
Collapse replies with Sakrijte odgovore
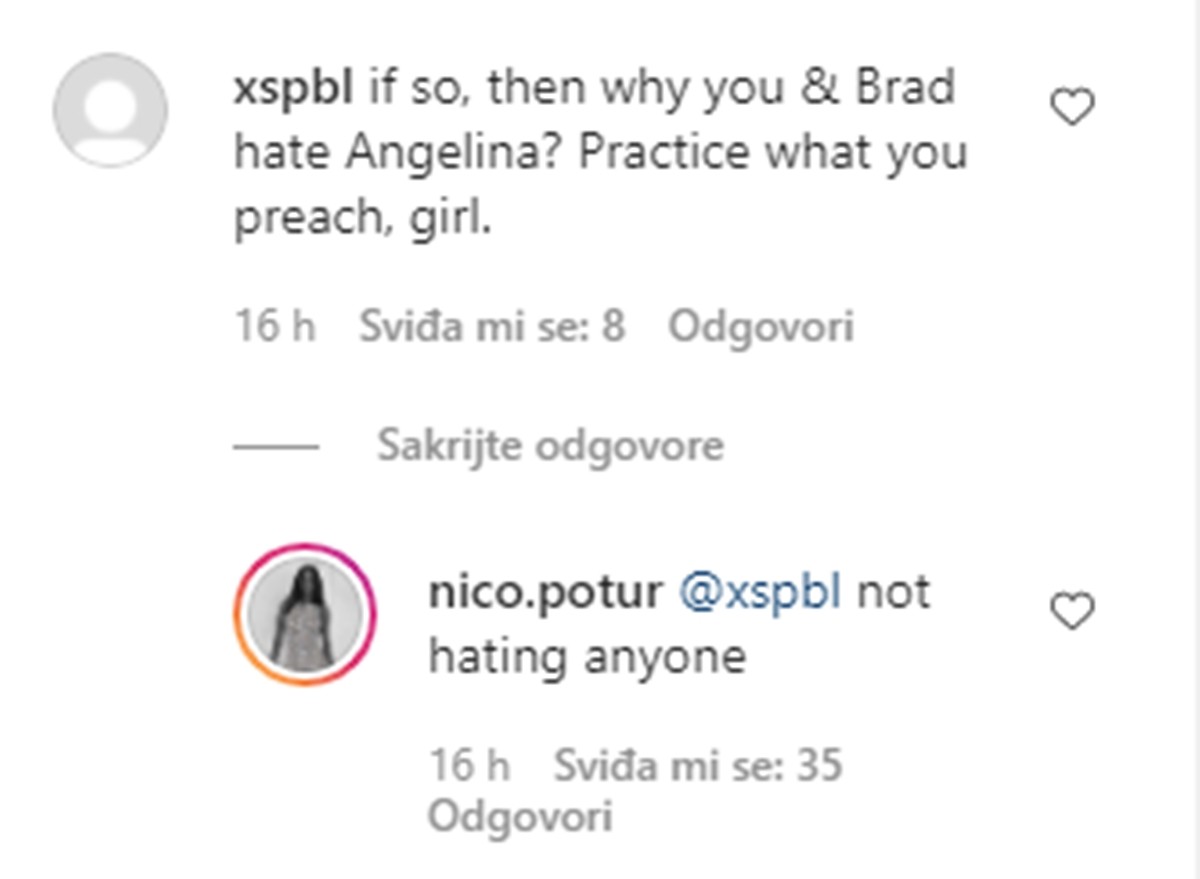[x=550, y=446]
